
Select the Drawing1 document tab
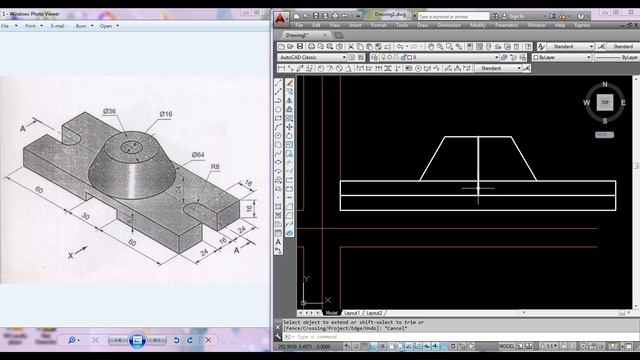[303, 35]
